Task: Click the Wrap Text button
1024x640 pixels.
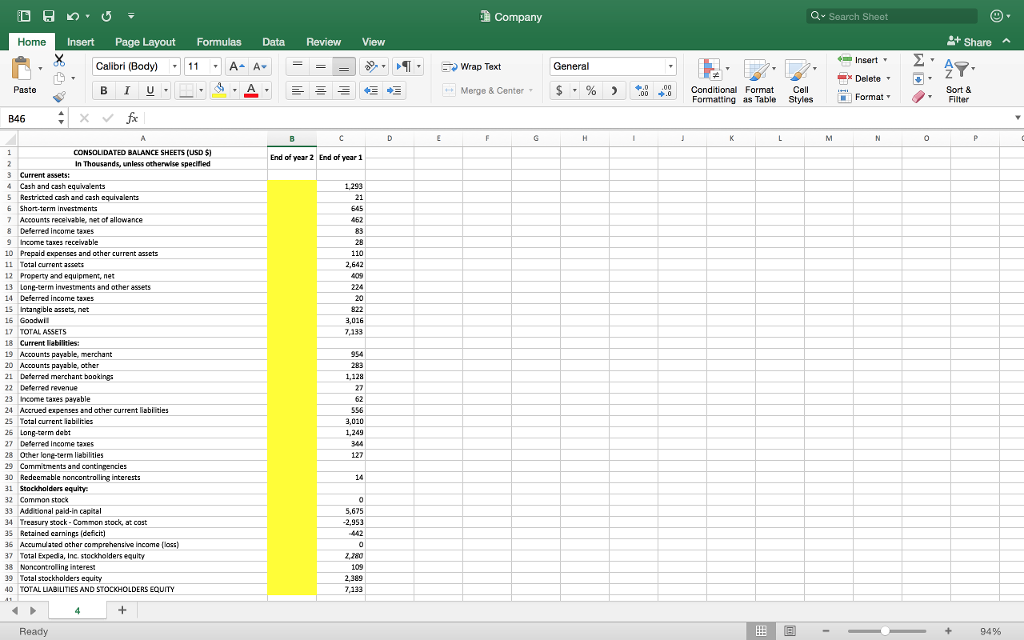Action: 472,67
